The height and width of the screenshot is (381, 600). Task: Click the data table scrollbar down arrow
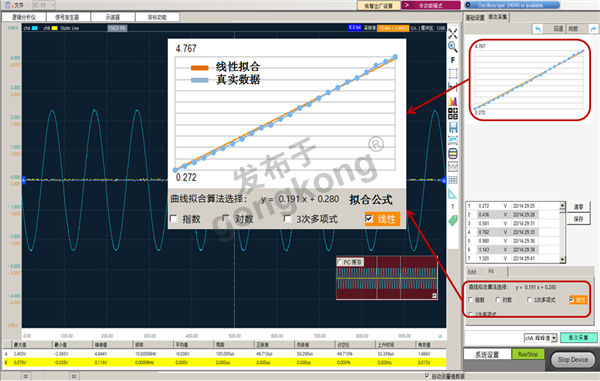click(x=562, y=259)
